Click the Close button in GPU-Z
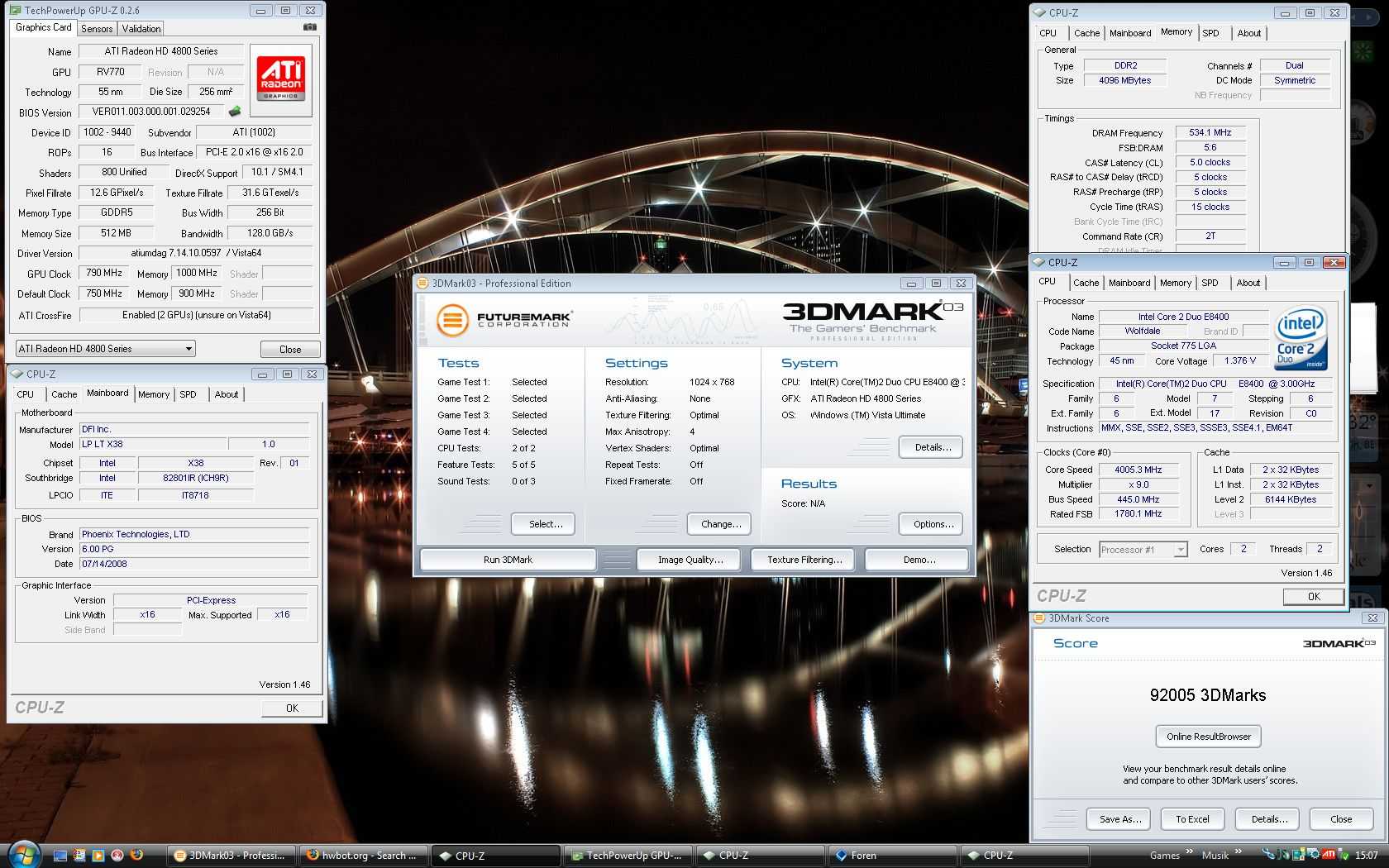 [x=290, y=350]
